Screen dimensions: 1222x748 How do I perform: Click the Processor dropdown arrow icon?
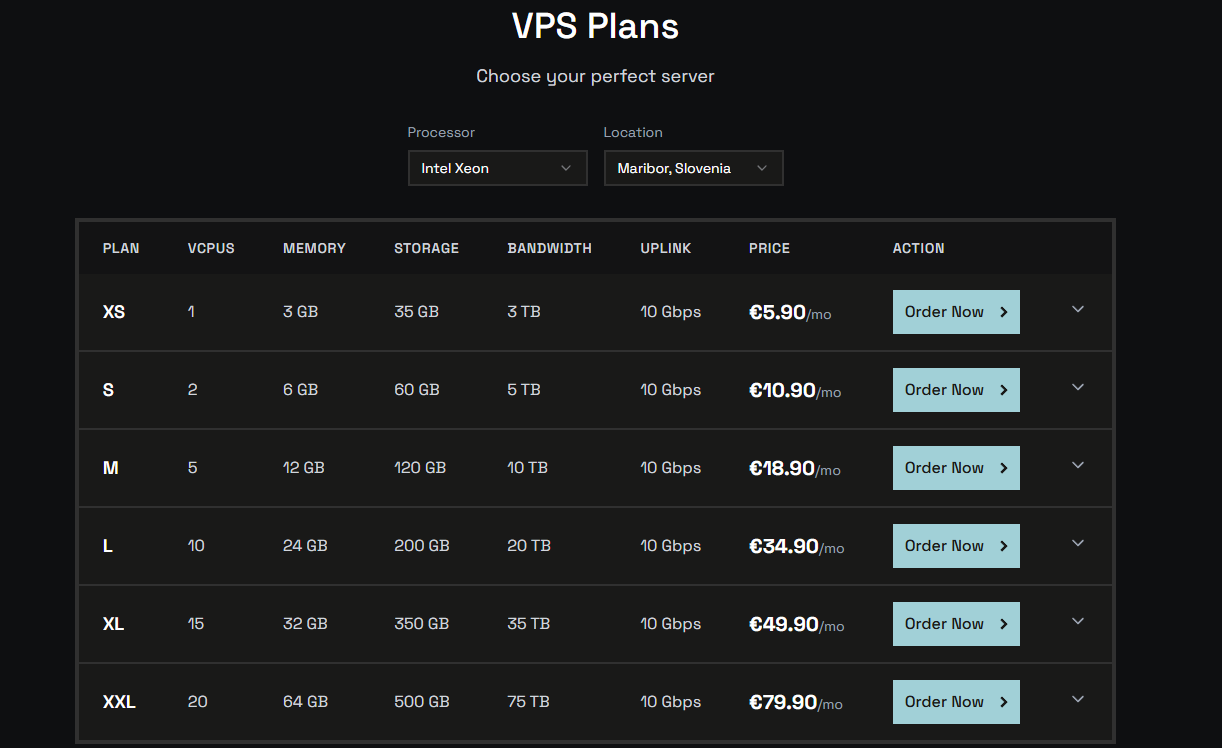(566, 168)
